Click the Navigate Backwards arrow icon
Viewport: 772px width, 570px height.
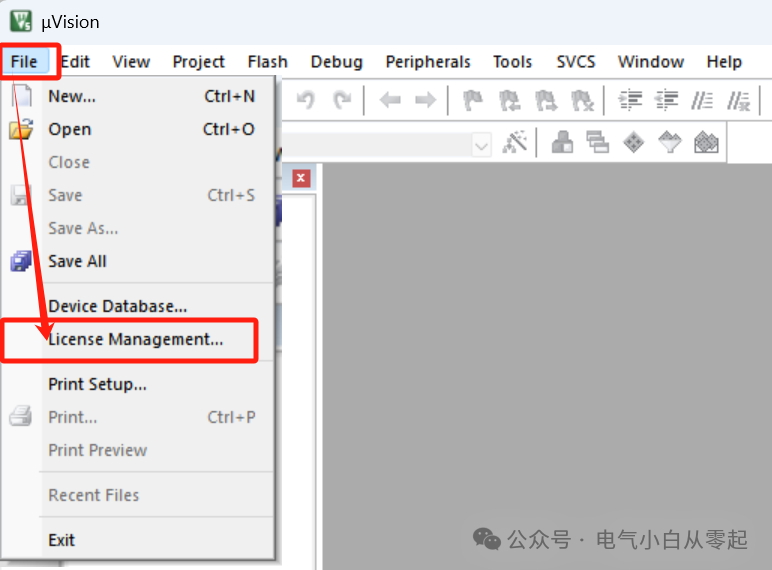390,100
